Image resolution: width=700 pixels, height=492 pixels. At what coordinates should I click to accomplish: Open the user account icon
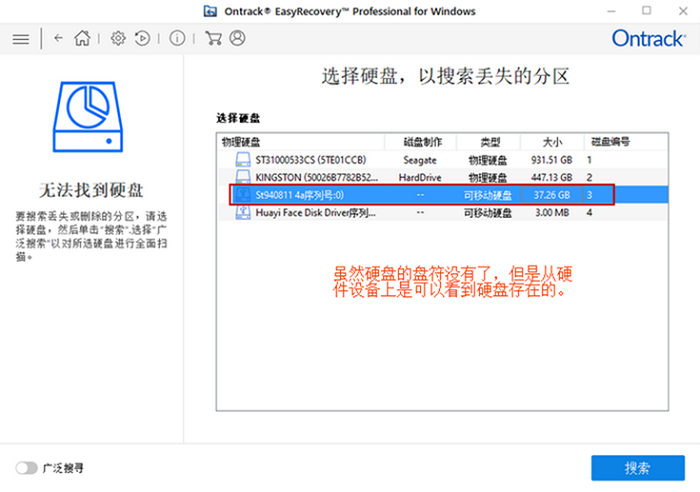point(237,39)
